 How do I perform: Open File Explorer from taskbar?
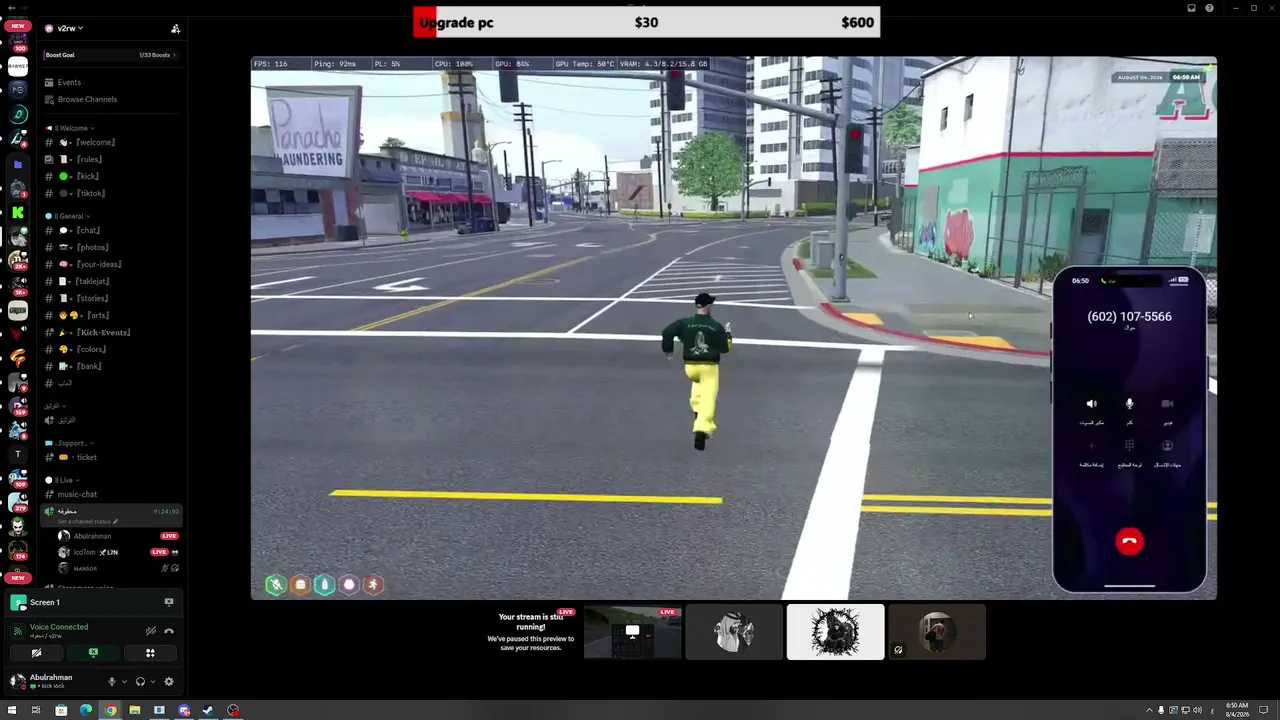pyautogui.click(x=135, y=711)
